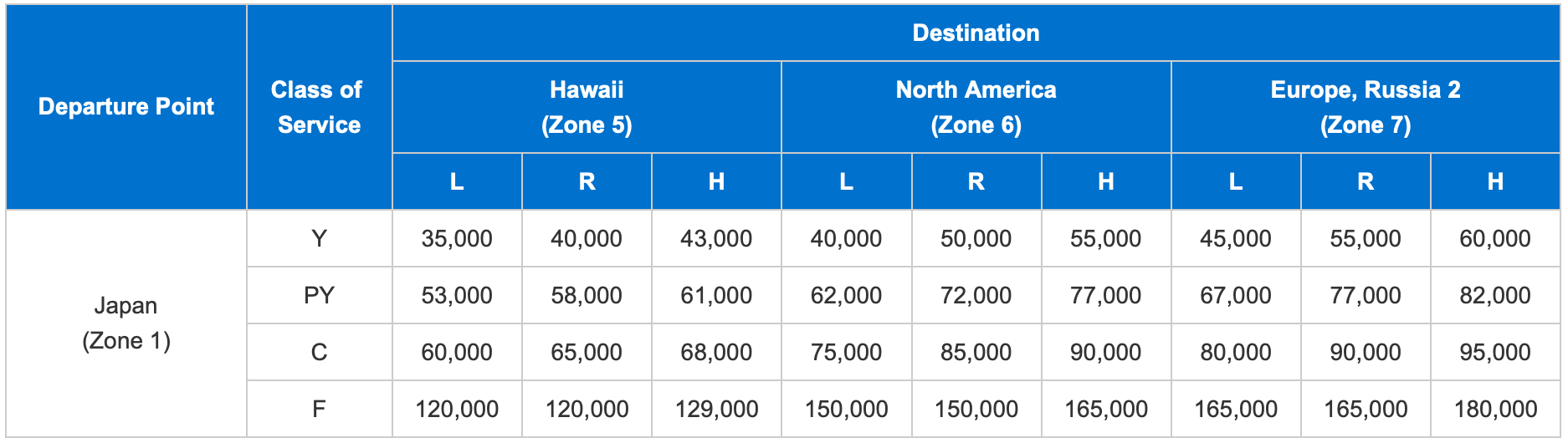Click the 68,000 value cell
The width and height of the screenshot is (1568, 443).
point(716,352)
